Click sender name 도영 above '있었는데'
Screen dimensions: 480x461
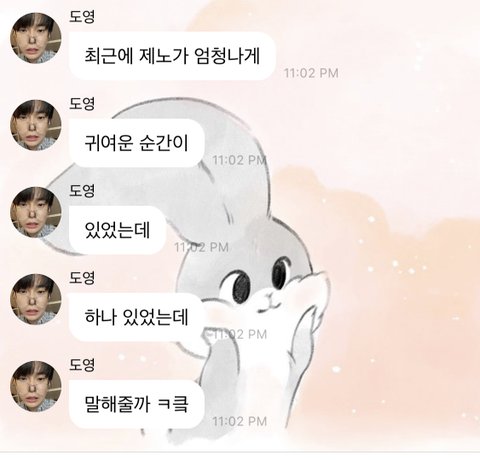[82, 190]
